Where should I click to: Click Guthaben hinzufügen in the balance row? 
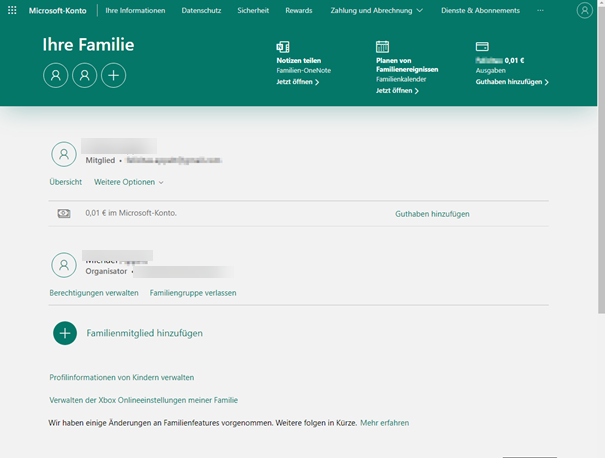pyautogui.click(x=432, y=214)
